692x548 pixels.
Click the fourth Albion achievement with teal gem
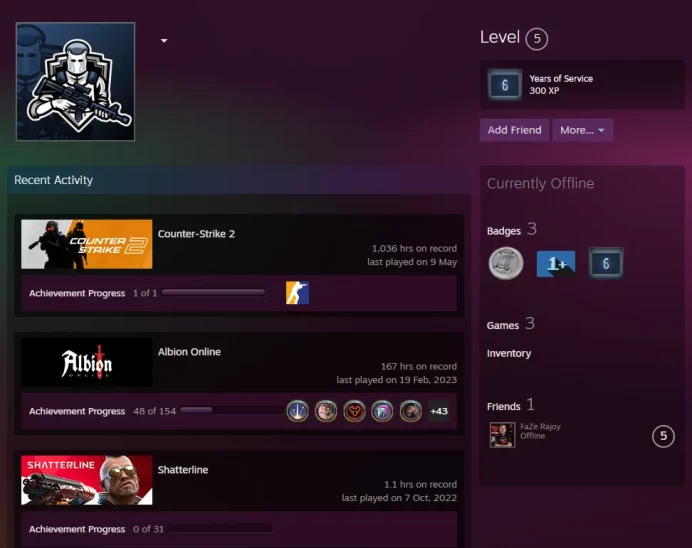[x=382, y=411]
